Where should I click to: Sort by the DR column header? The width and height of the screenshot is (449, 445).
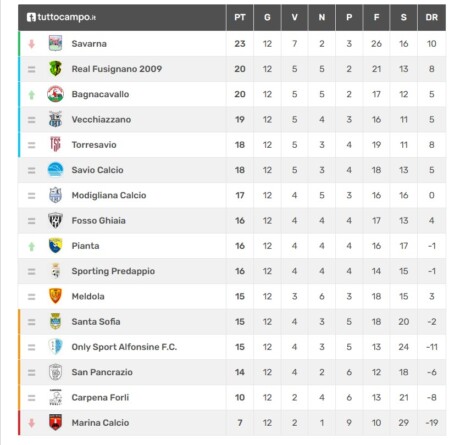click(432, 17)
